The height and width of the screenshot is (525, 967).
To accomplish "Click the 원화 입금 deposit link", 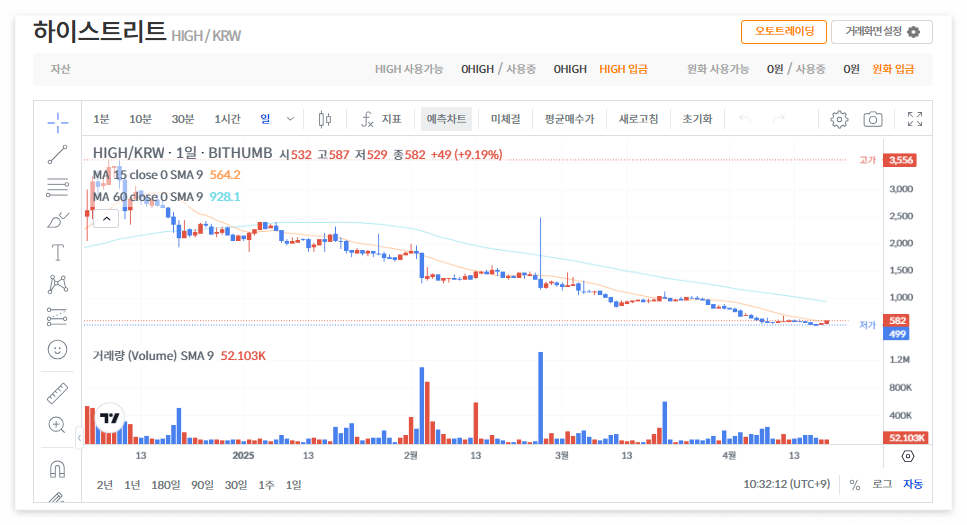I will coord(893,69).
